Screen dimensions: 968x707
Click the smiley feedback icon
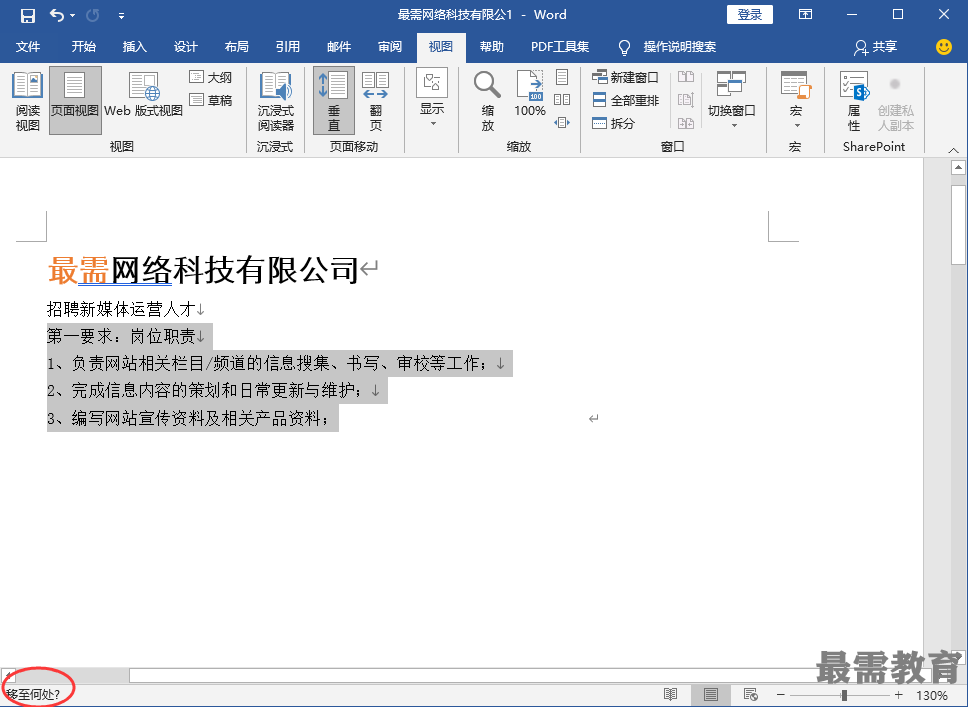tap(943, 47)
